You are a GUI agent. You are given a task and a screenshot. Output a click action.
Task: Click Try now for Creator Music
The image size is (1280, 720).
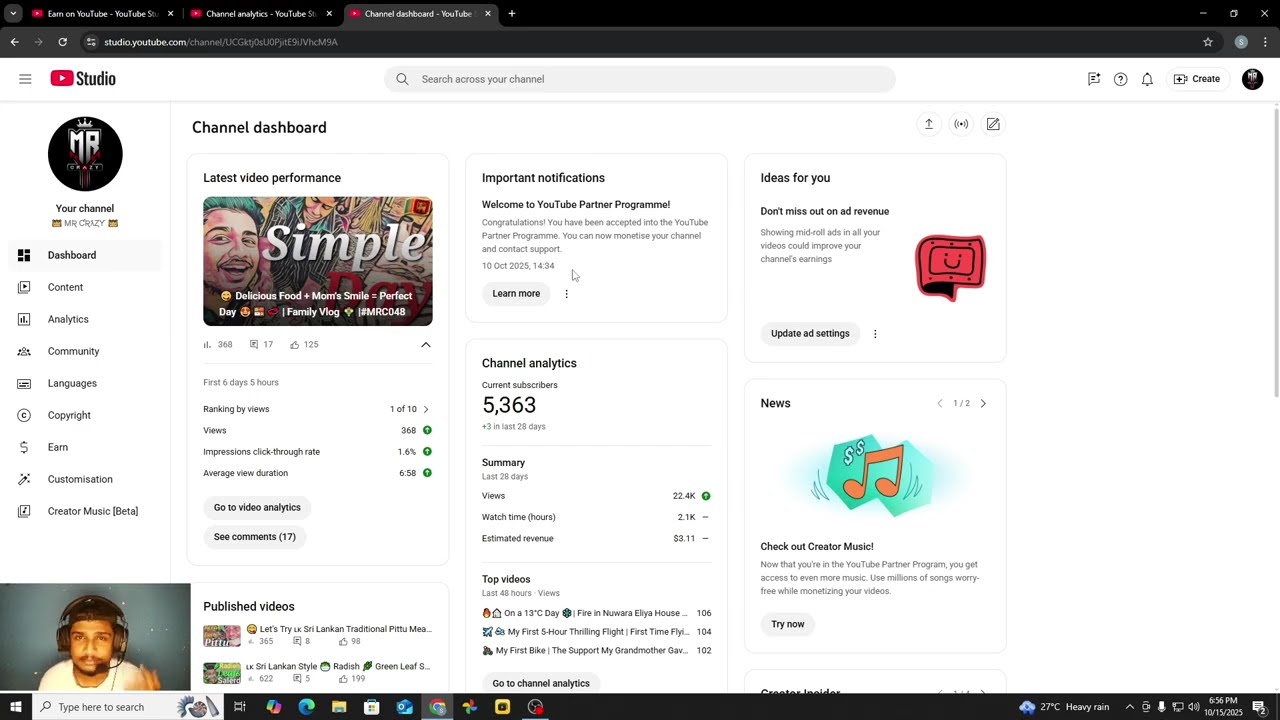point(788,624)
